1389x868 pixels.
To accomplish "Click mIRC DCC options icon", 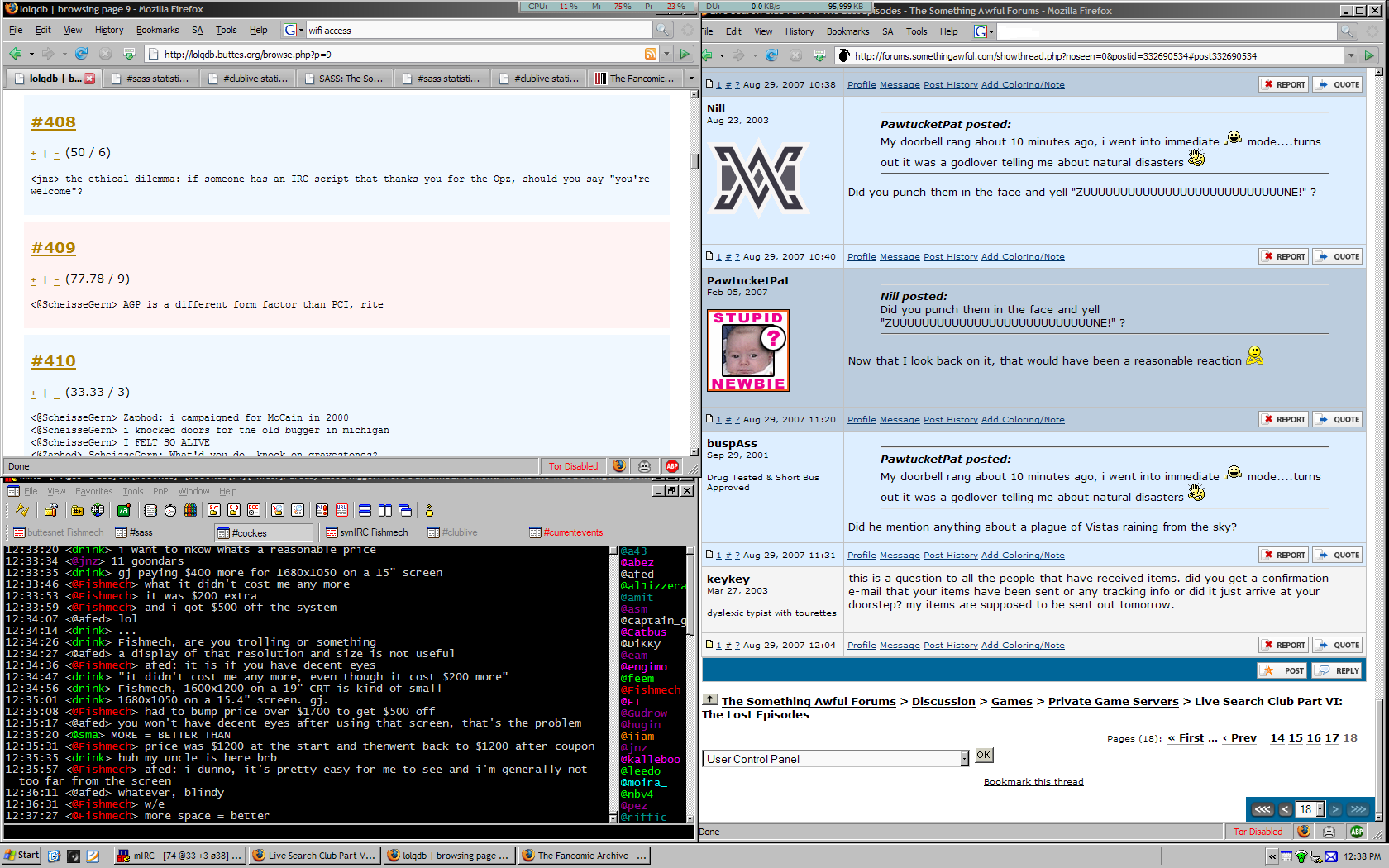I will coord(253,511).
